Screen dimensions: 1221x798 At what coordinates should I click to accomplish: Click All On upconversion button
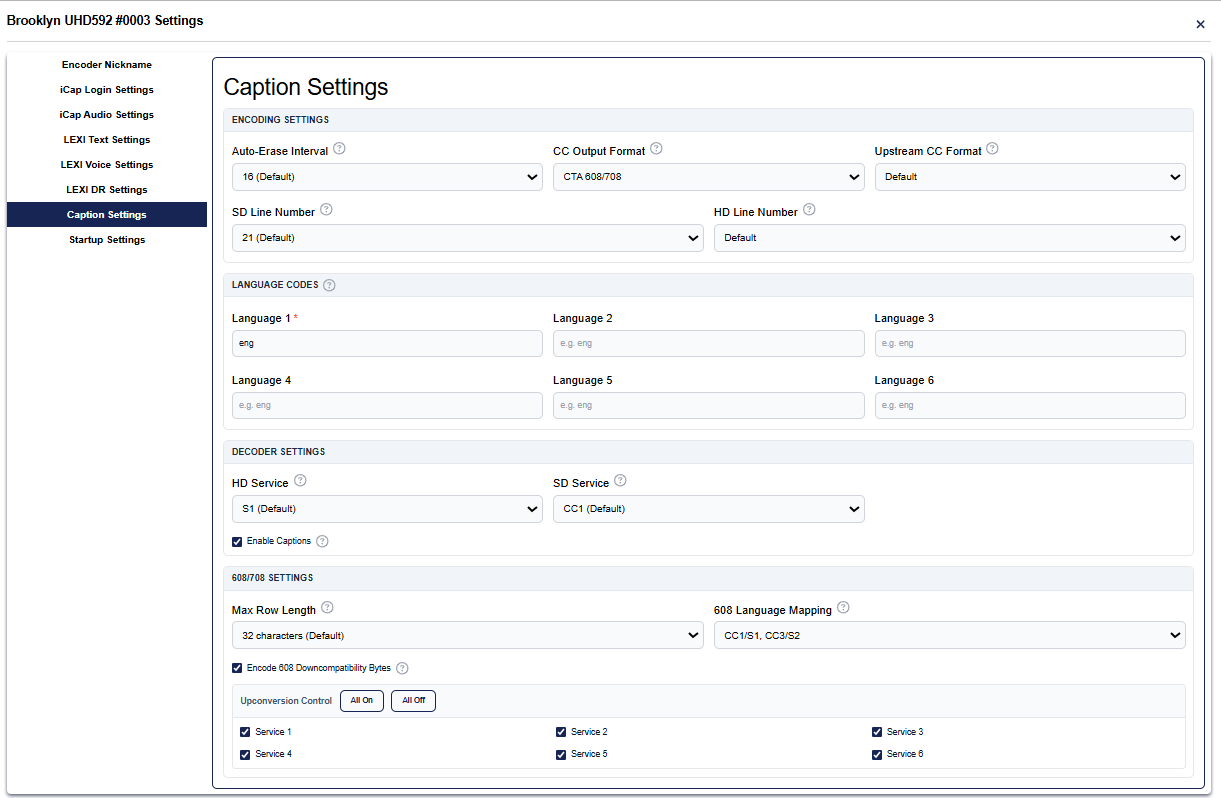pos(362,701)
